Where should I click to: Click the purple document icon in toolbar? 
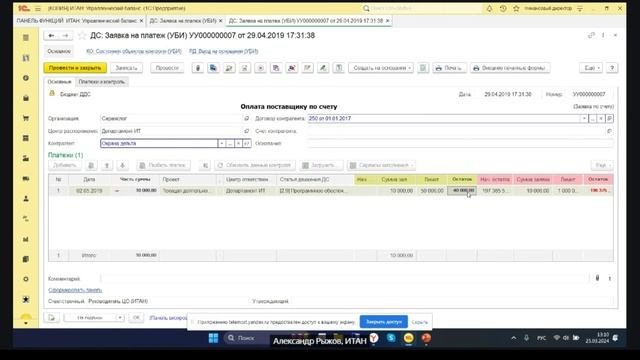click(x=276, y=68)
